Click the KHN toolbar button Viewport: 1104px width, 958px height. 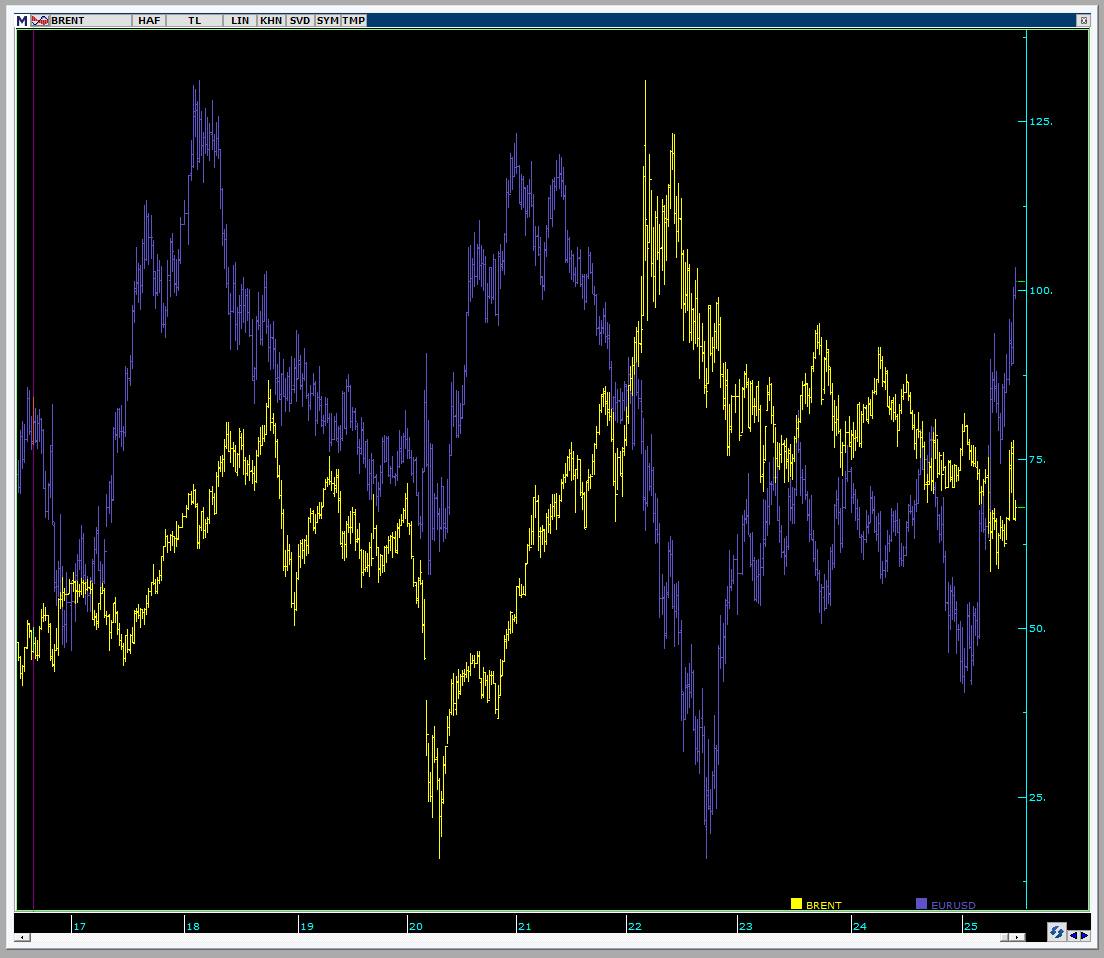[271, 20]
